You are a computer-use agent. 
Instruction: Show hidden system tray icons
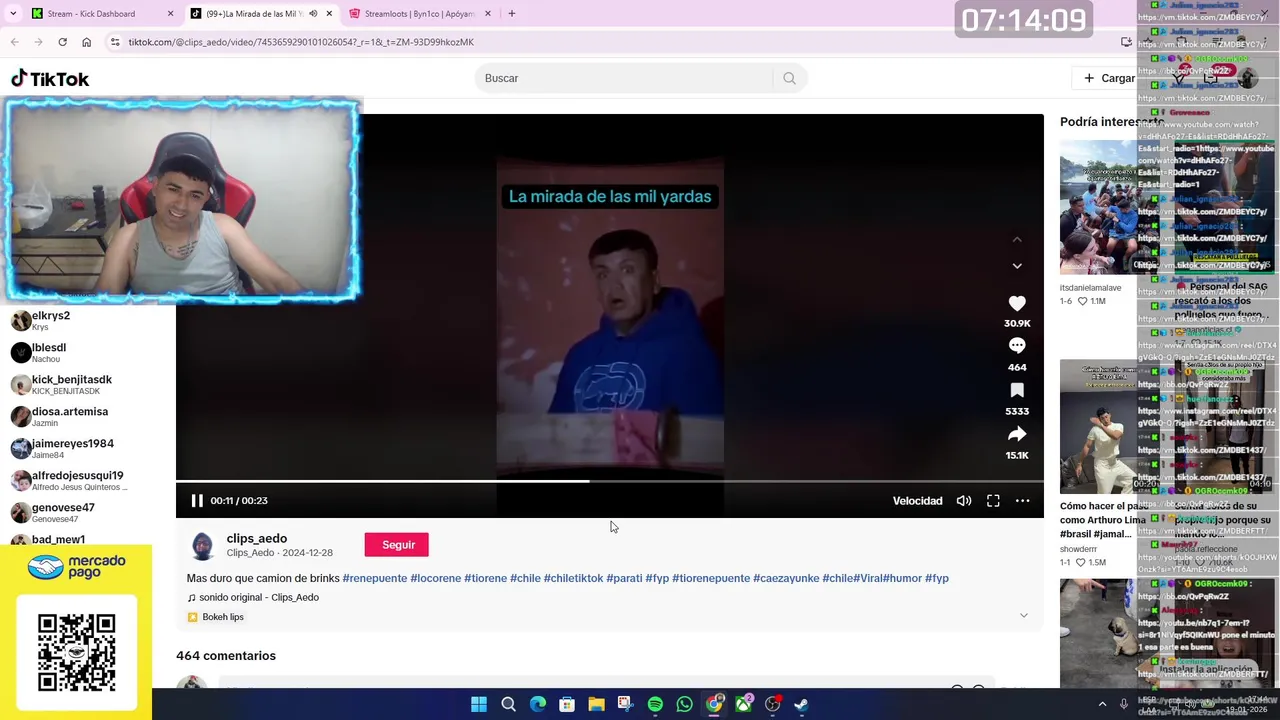(x=1102, y=705)
